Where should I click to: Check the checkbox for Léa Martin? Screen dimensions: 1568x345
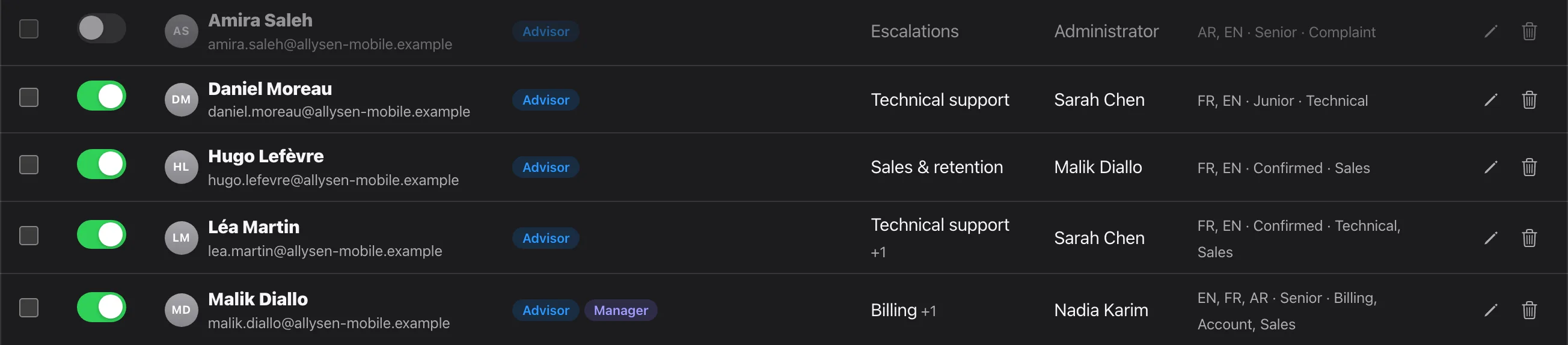tap(29, 236)
